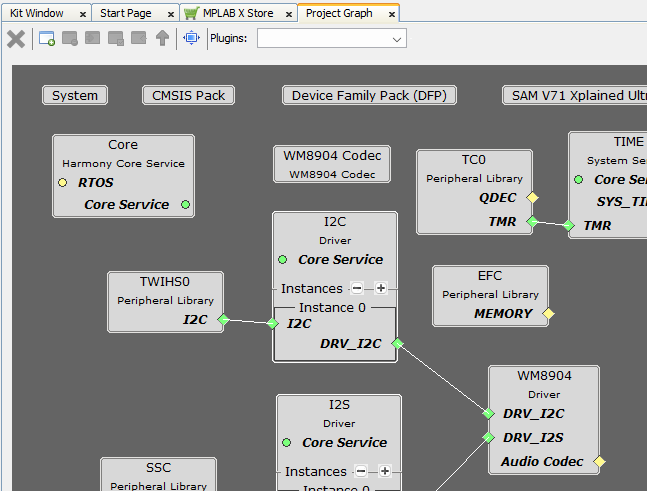647x491 pixels.
Task: Close the Project Graph tab
Action: (x=391, y=14)
